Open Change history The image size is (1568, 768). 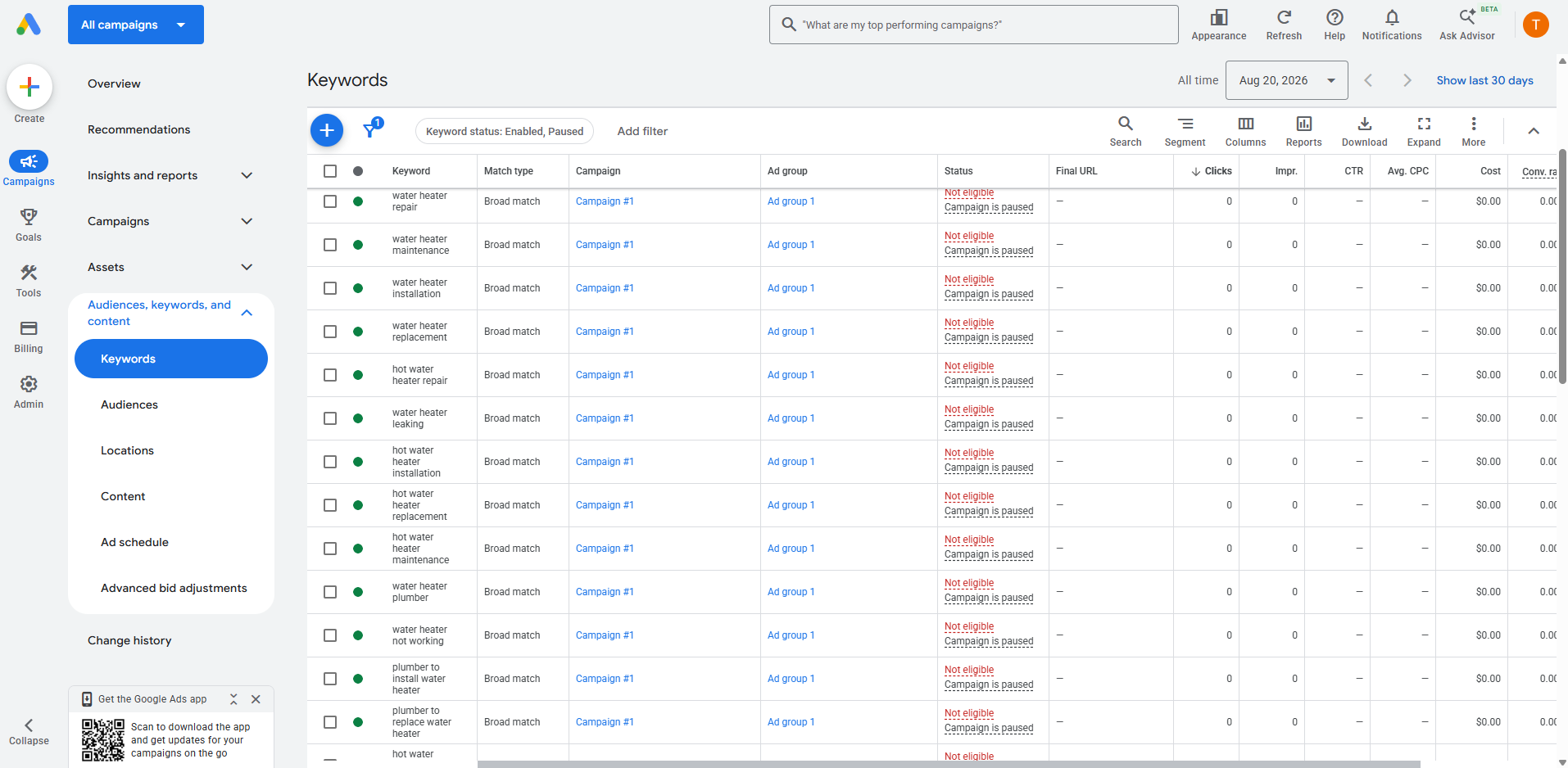click(129, 640)
